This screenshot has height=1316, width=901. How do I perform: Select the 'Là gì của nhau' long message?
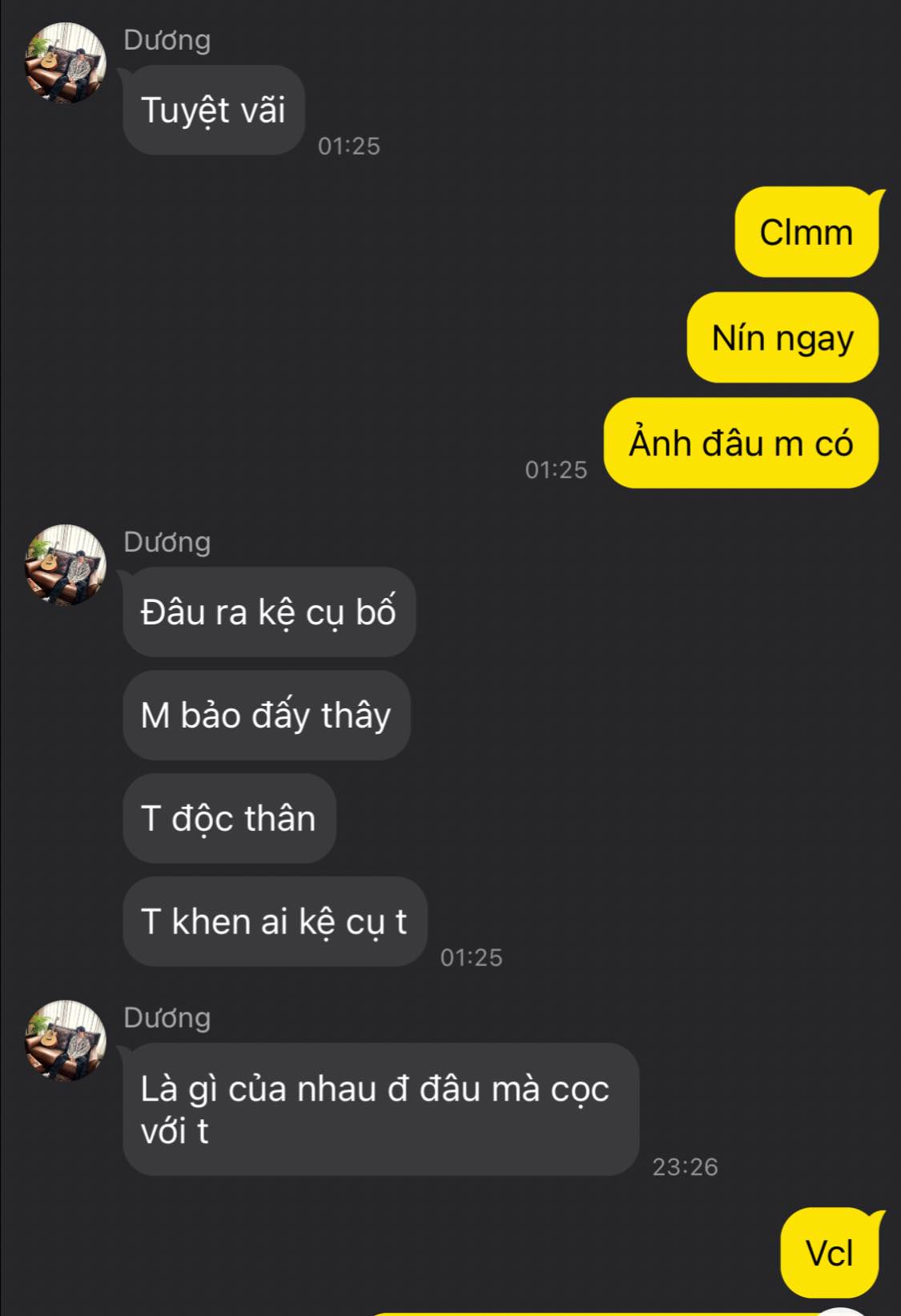(380, 1109)
